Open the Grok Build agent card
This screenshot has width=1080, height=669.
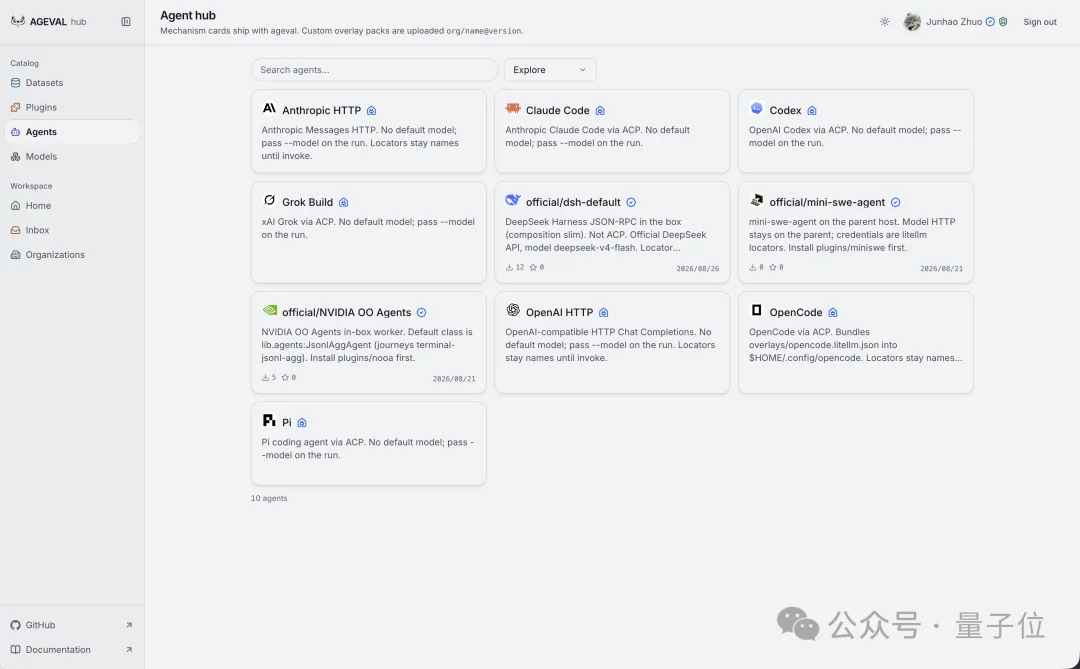368,232
